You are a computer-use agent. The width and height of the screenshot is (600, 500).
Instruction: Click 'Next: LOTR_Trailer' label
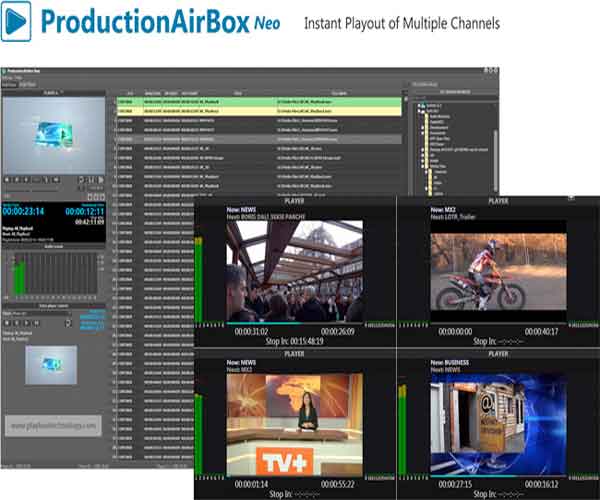click(453, 217)
